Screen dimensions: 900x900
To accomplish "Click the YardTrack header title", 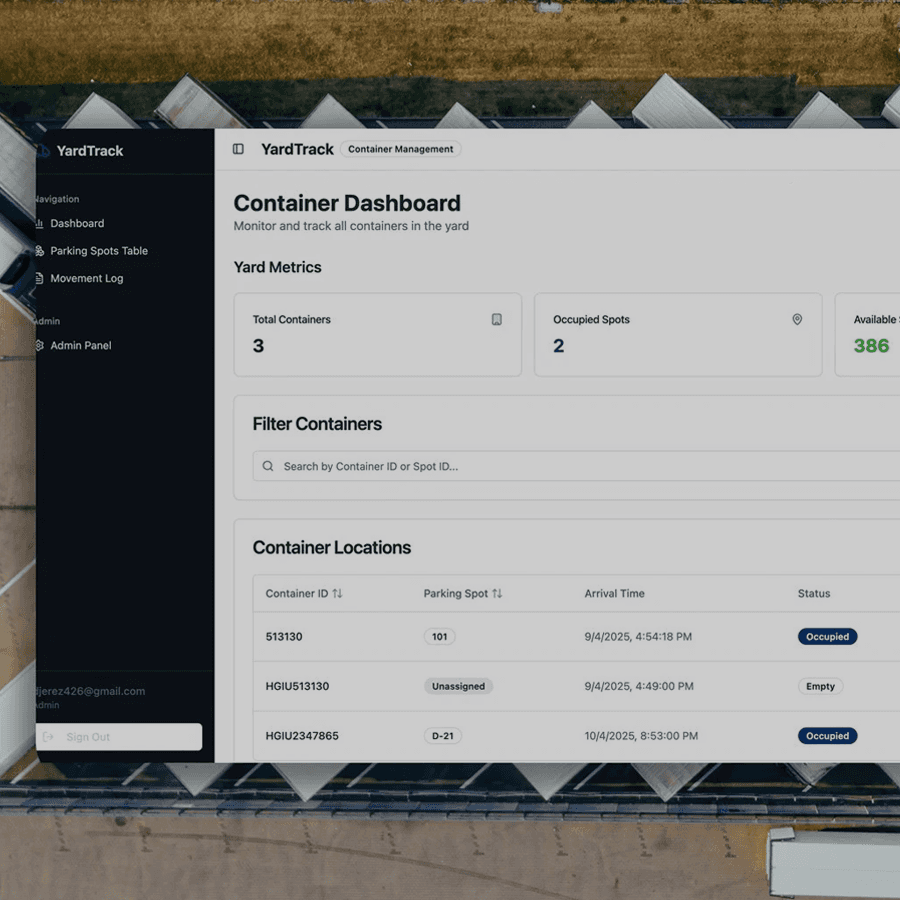I will [297, 149].
